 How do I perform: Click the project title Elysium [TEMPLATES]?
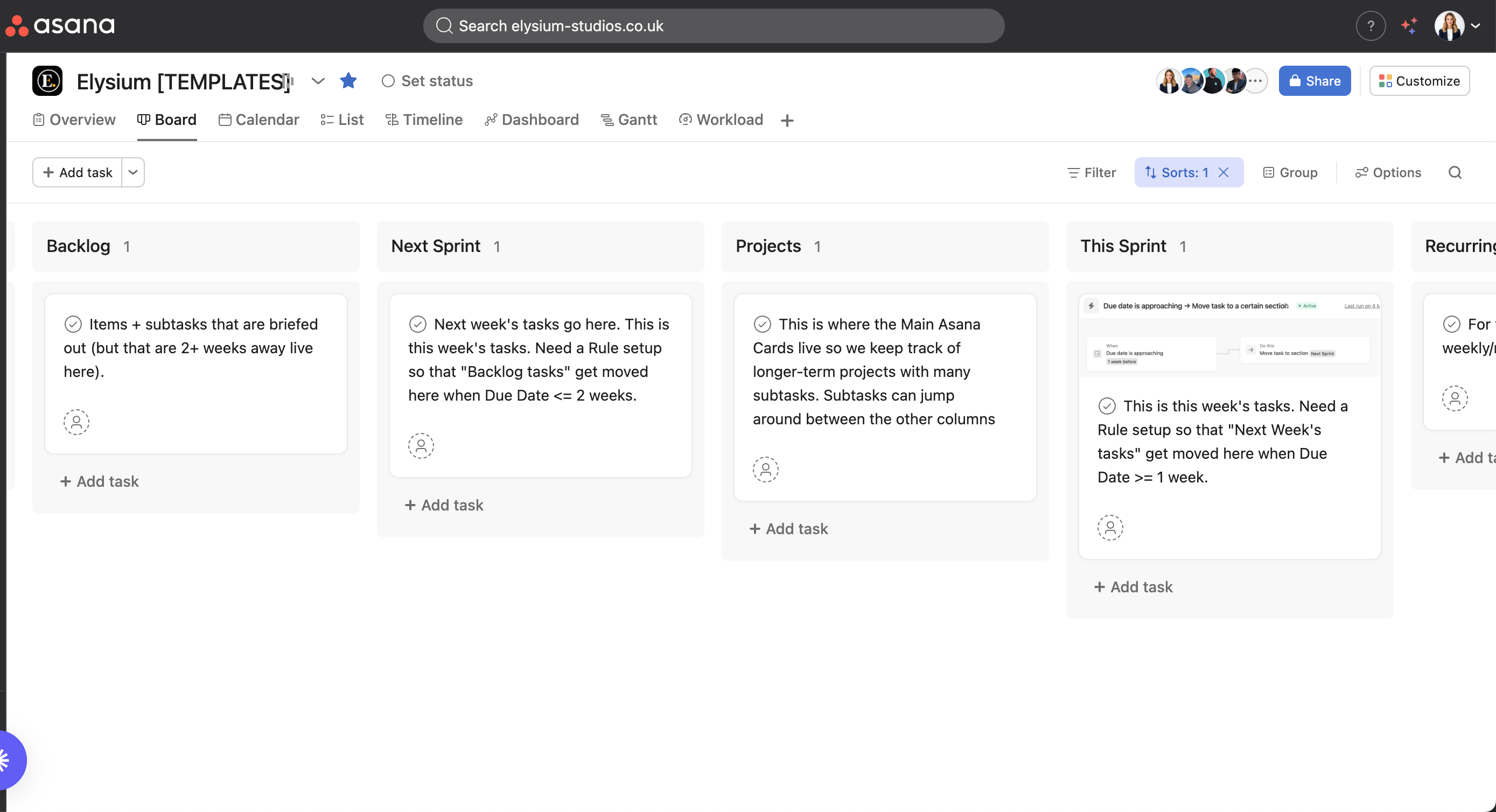coord(184,81)
